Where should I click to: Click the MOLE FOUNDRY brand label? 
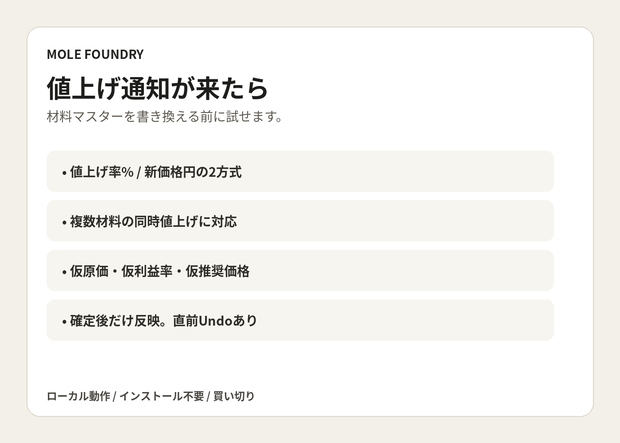click(95, 54)
